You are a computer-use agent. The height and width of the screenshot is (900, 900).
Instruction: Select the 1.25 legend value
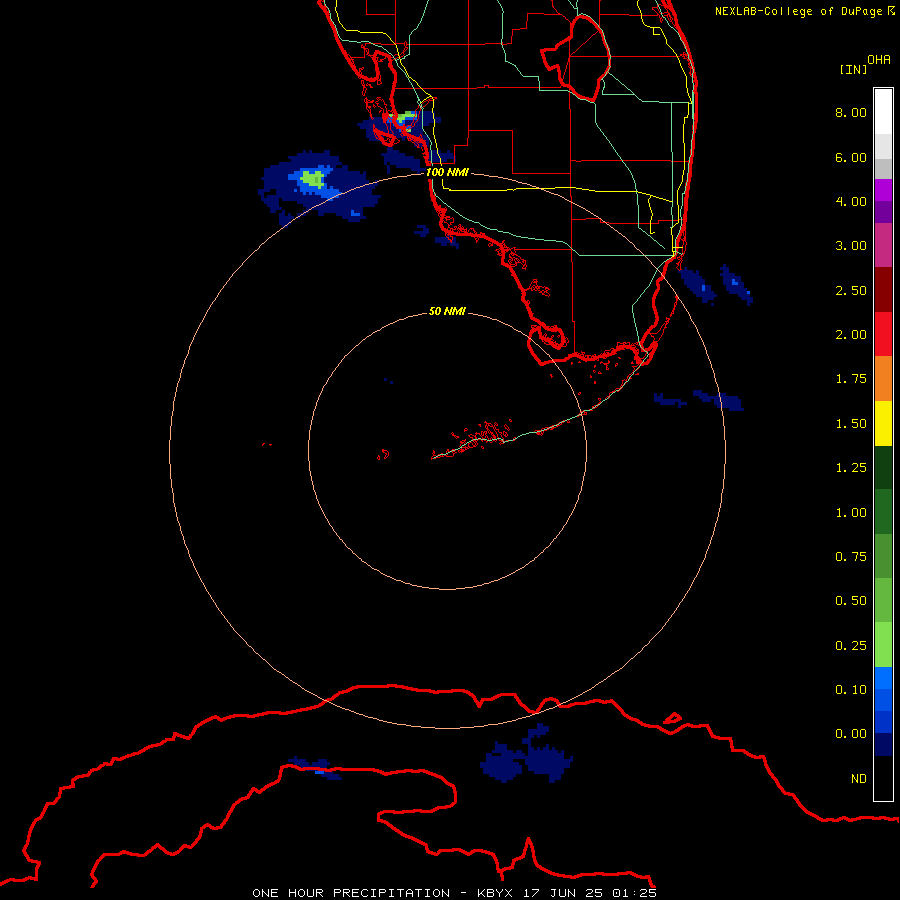coord(851,468)
